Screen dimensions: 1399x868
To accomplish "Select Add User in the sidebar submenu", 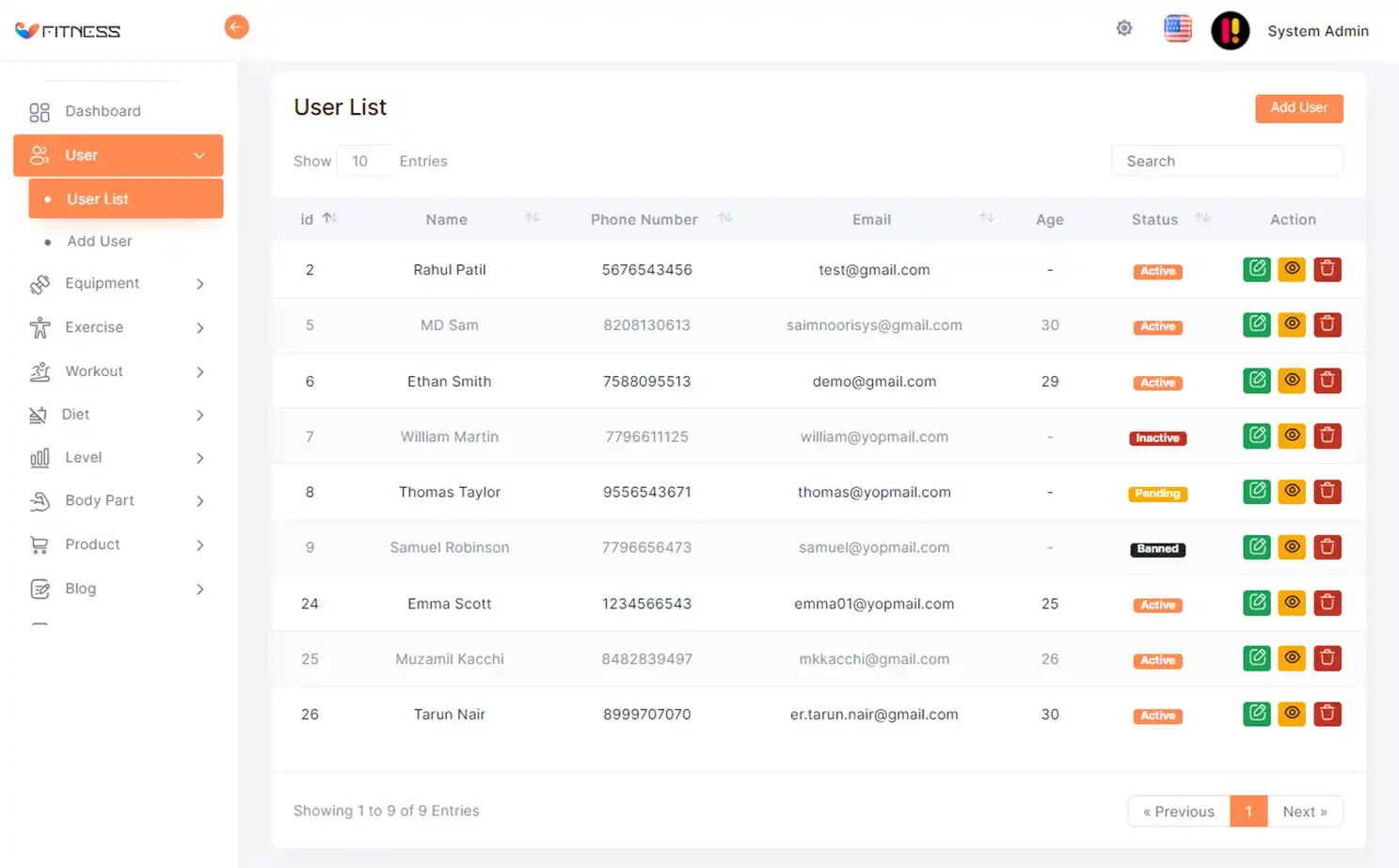I will point(100,242).
